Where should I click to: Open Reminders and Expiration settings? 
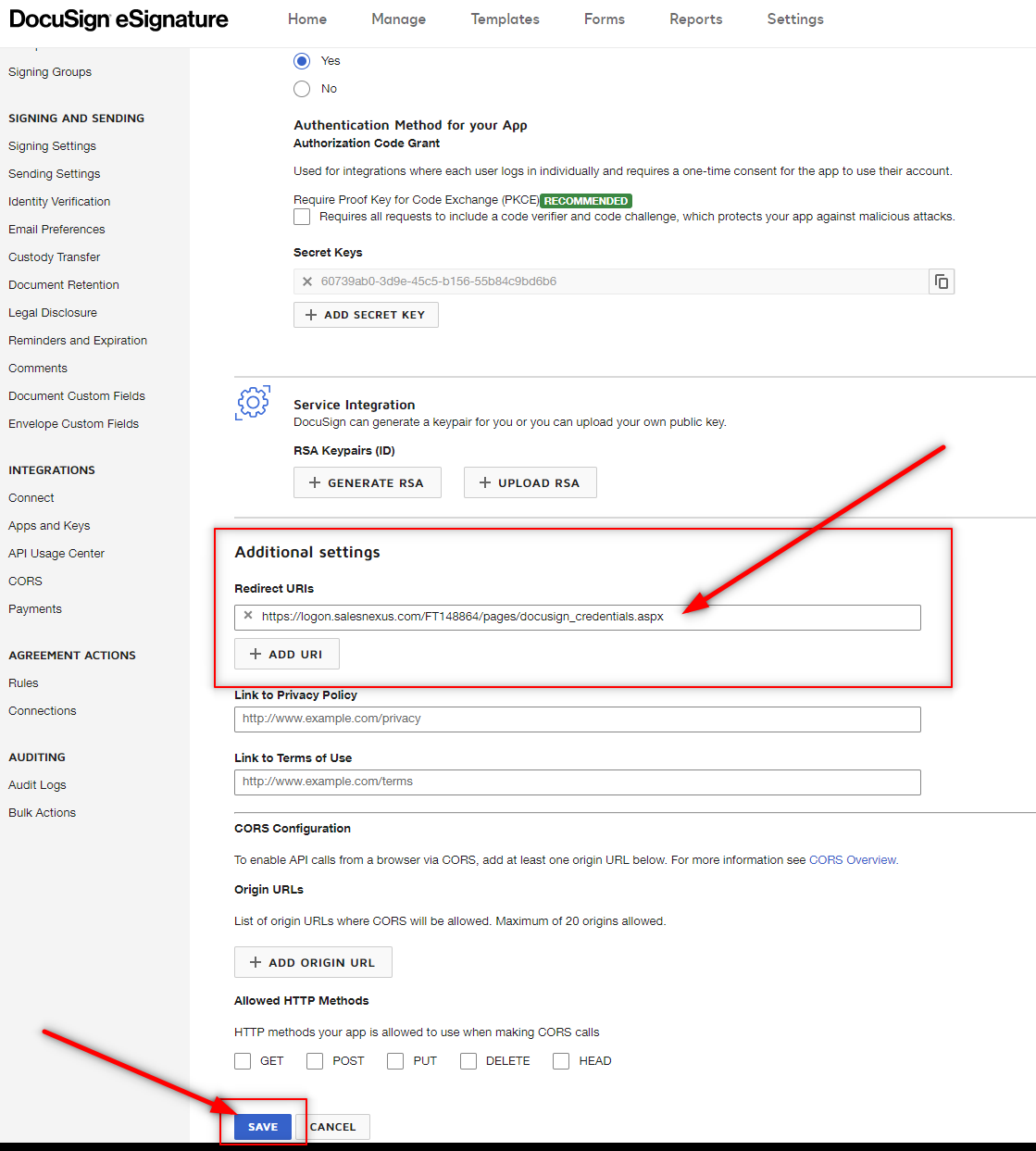point(78,341)
